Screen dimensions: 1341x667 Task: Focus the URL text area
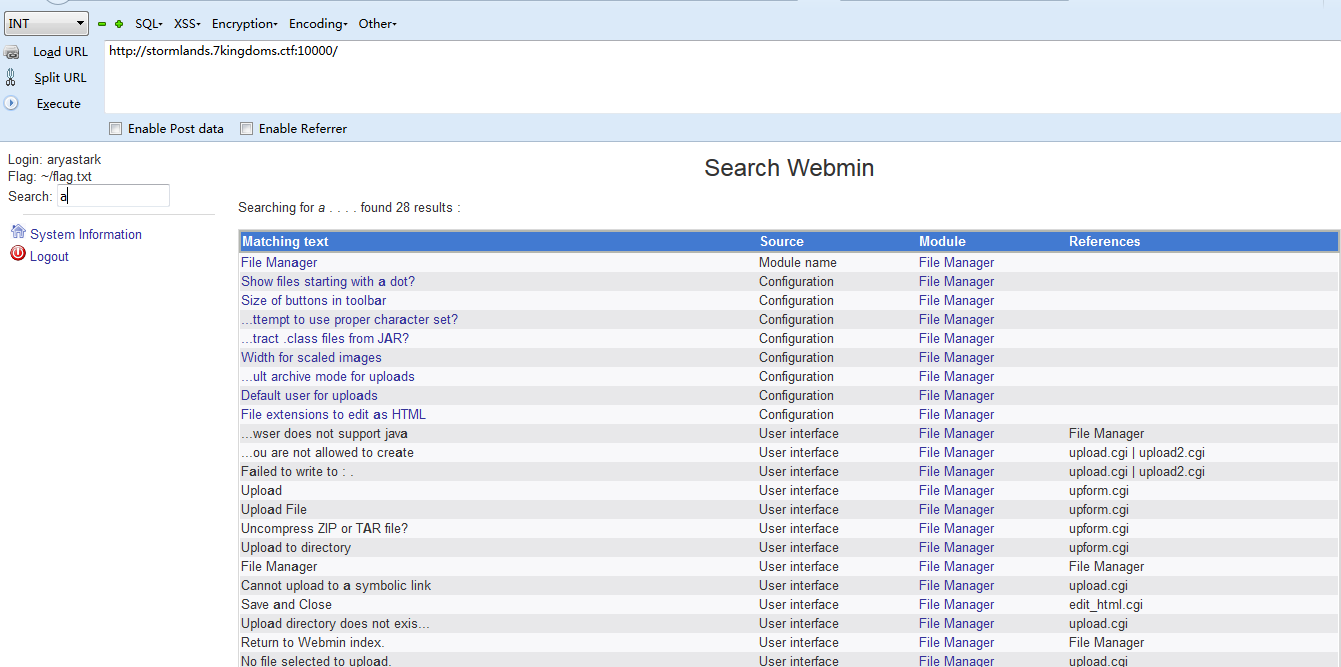tap(722, 77)
